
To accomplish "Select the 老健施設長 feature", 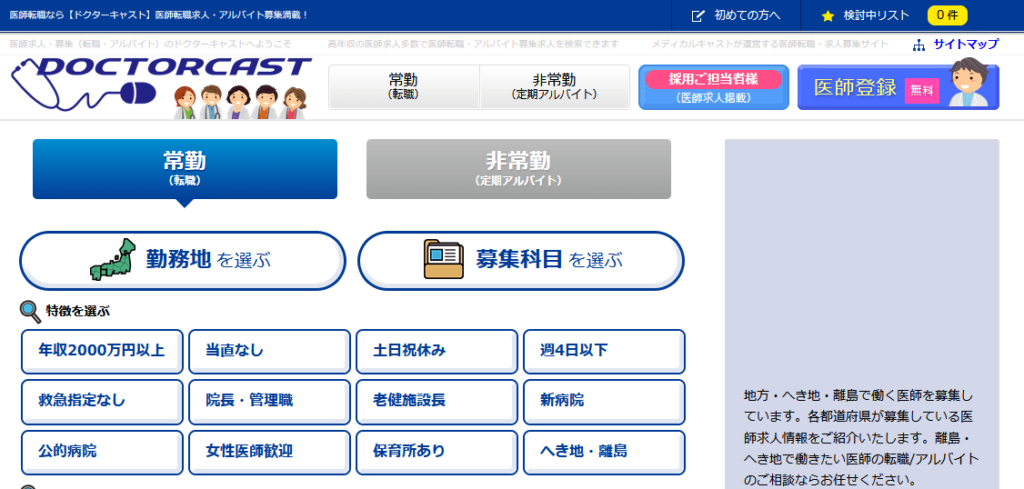I will [437, 402].
